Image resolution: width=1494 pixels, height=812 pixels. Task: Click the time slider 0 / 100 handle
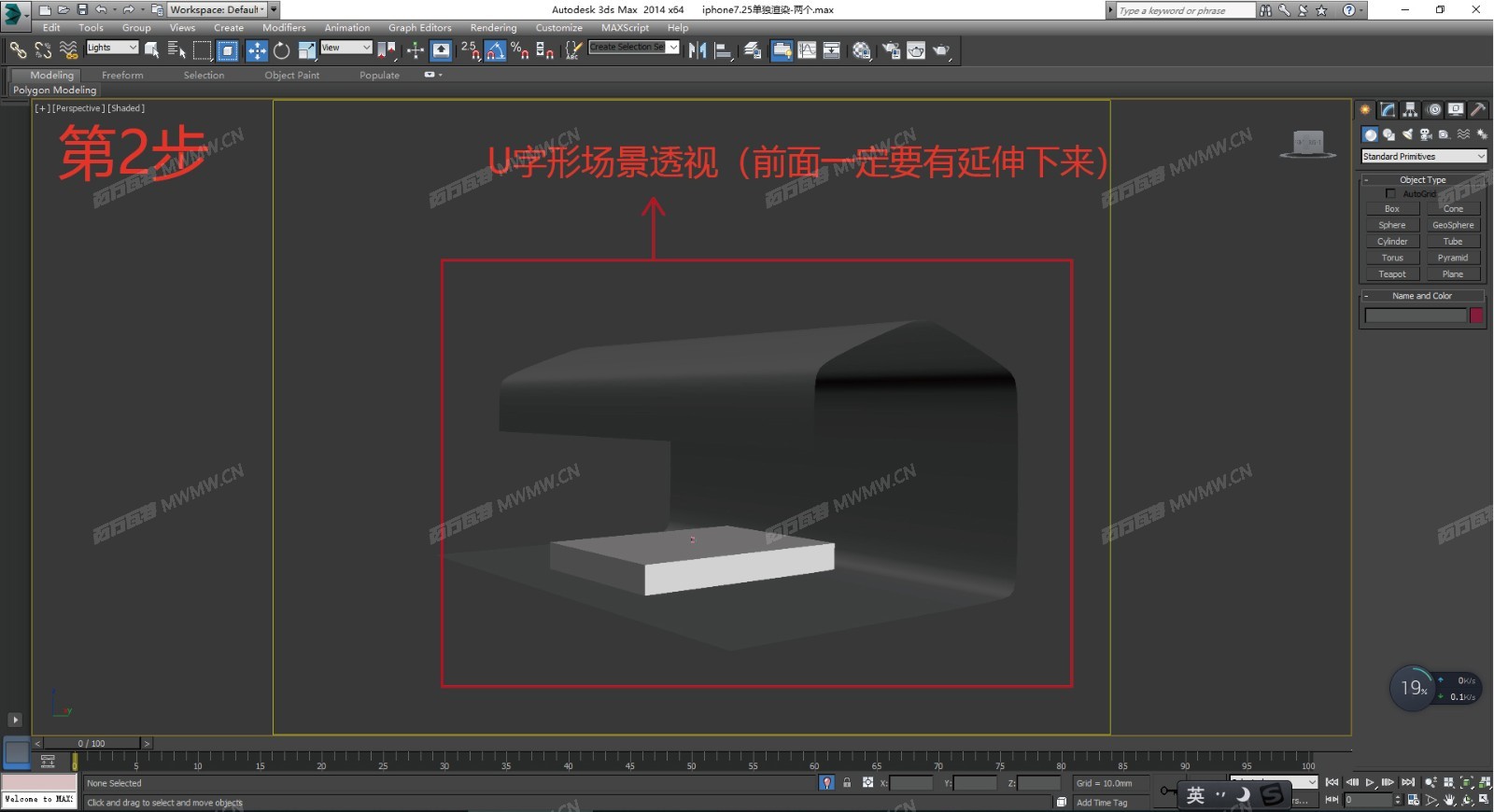click(92, 744)
